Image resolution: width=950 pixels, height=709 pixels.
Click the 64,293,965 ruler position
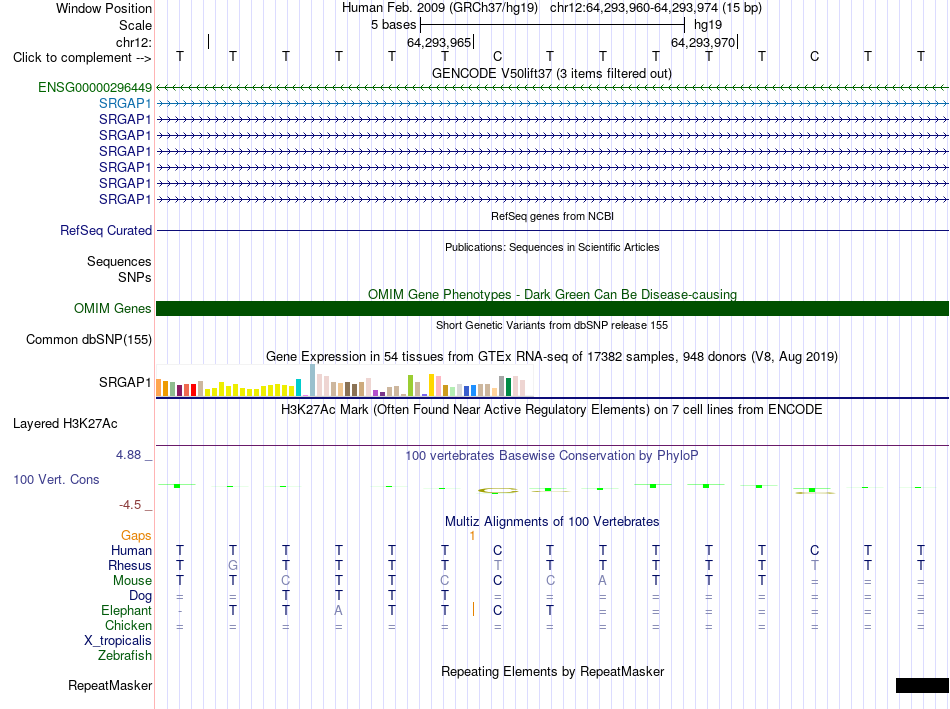point(439,42)
